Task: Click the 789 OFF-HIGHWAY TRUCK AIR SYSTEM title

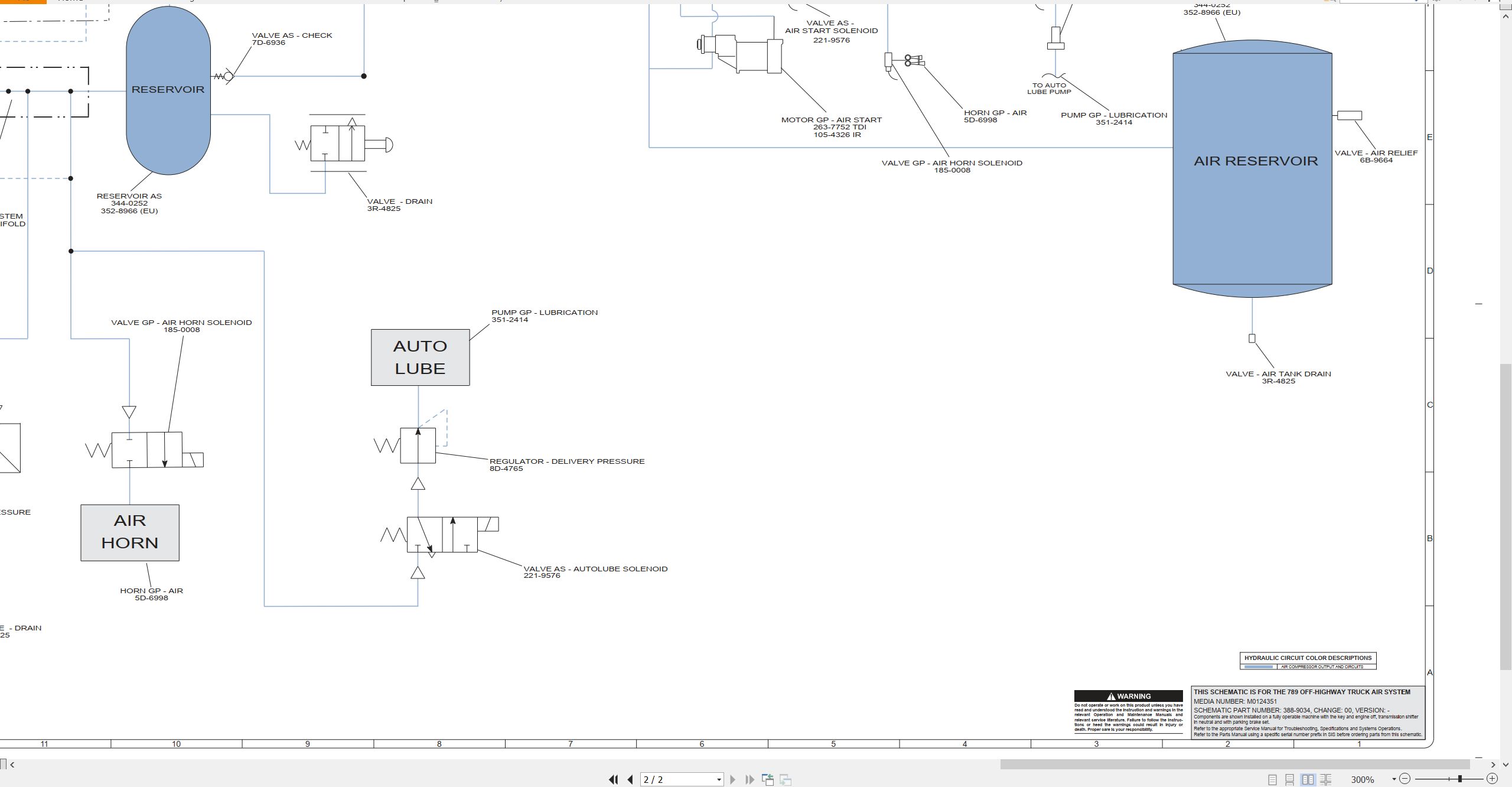Action: pyautogui.click(x=1302, y=692)
